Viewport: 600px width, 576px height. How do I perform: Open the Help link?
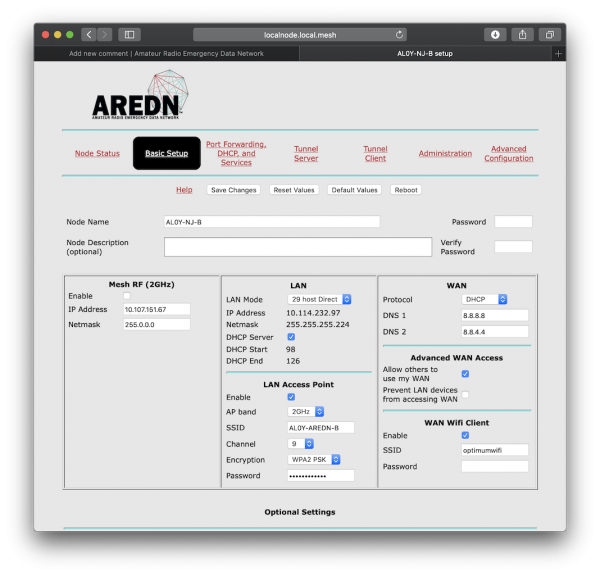184,190
